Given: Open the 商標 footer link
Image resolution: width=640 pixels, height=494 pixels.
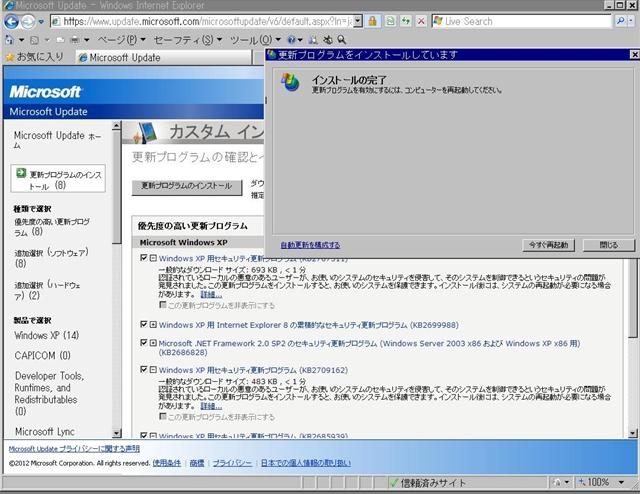Looking at the screenshot, I should point(197,463).
